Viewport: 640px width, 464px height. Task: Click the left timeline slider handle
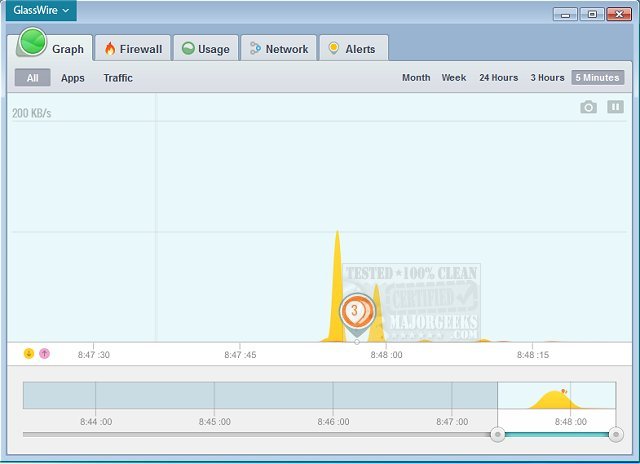pos(497,434)
